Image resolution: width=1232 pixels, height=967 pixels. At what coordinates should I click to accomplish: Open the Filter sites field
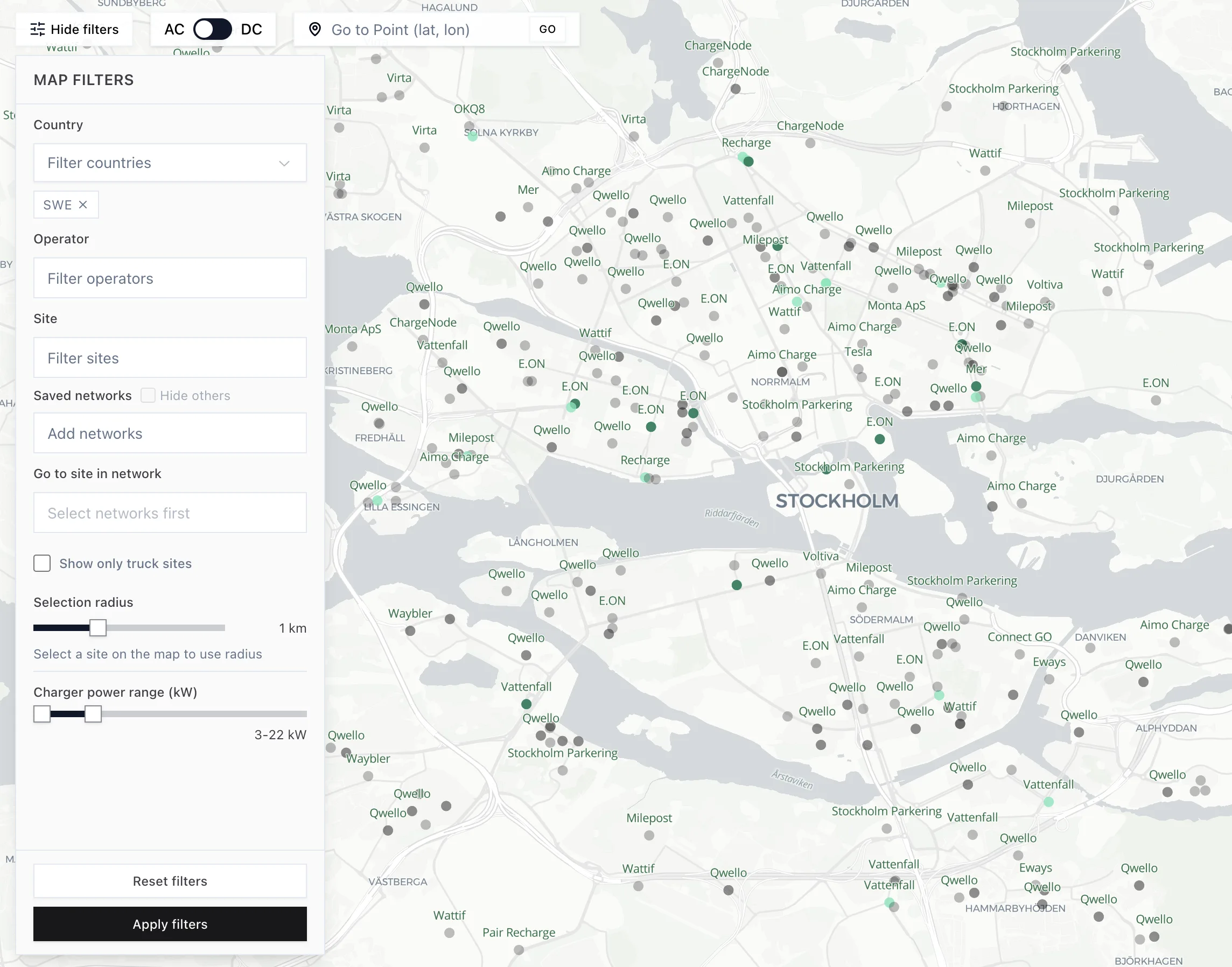(x=170, y=358)
